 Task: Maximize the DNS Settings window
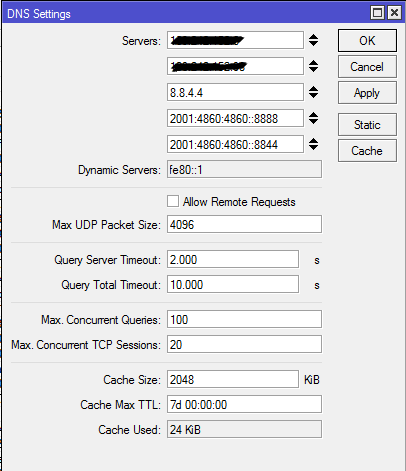click(x=377, y=13)
